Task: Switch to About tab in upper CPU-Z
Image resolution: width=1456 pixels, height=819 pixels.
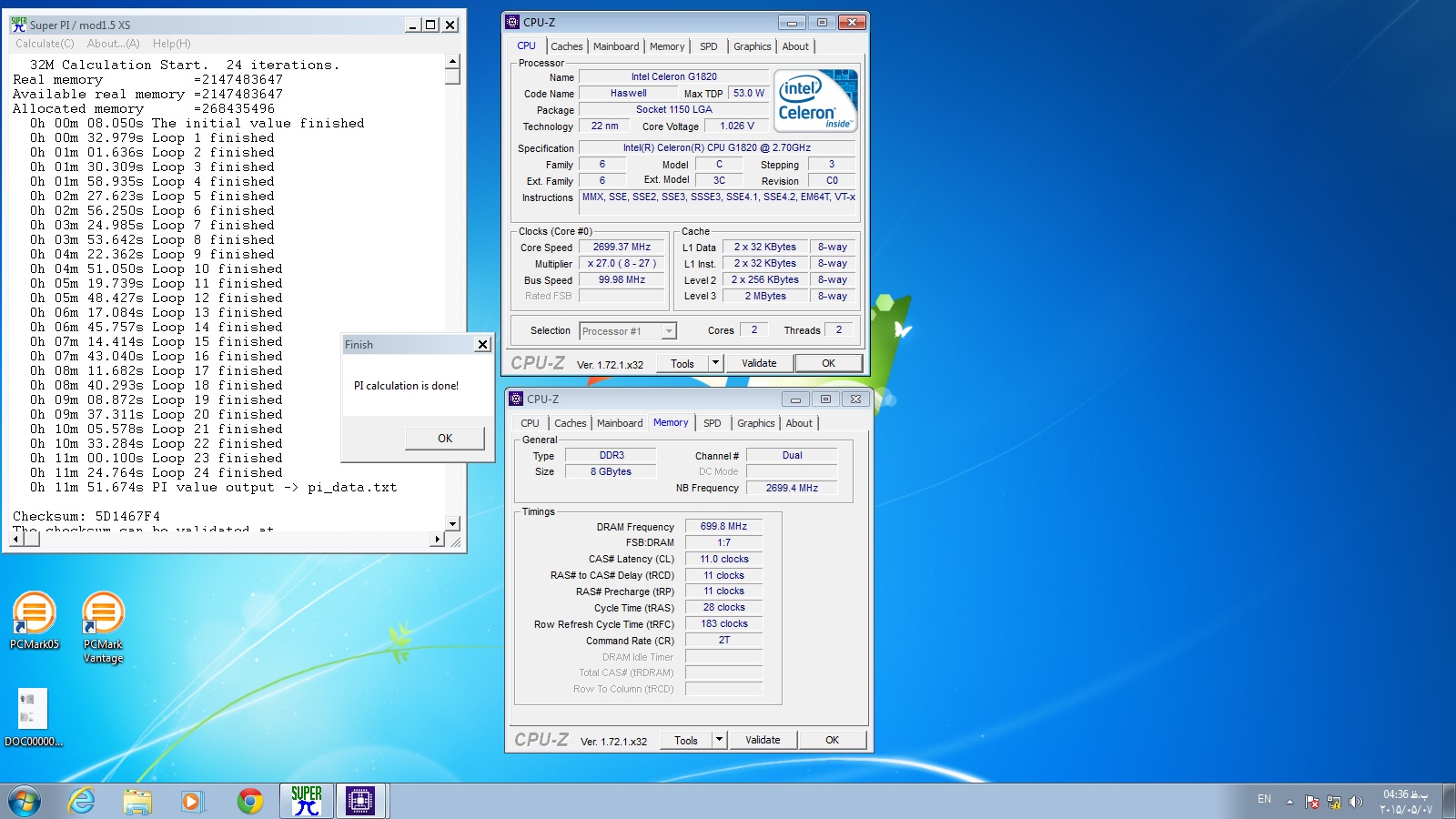Action: tap(795, 46)
